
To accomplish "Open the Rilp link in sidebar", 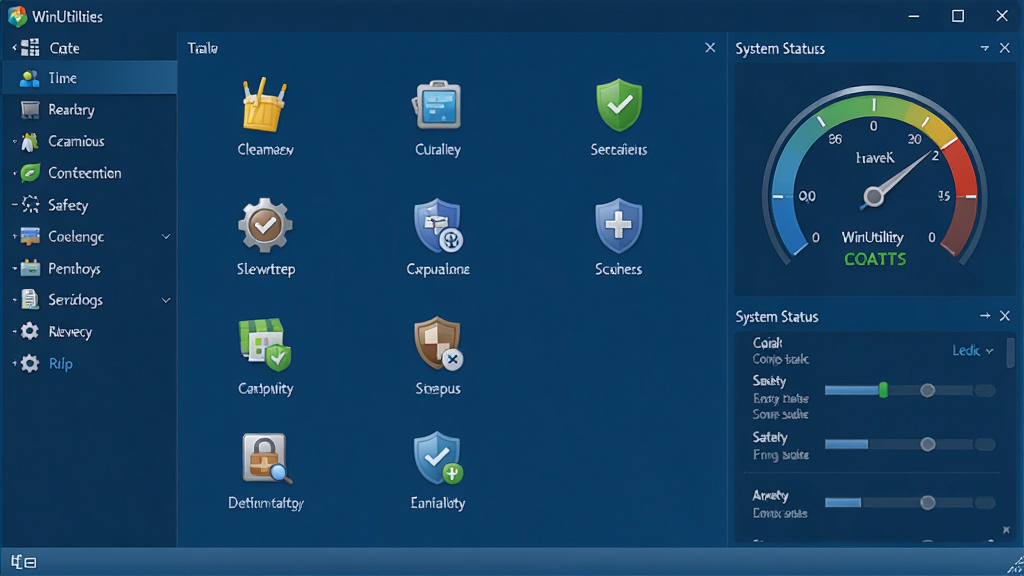I will [61, 364].
